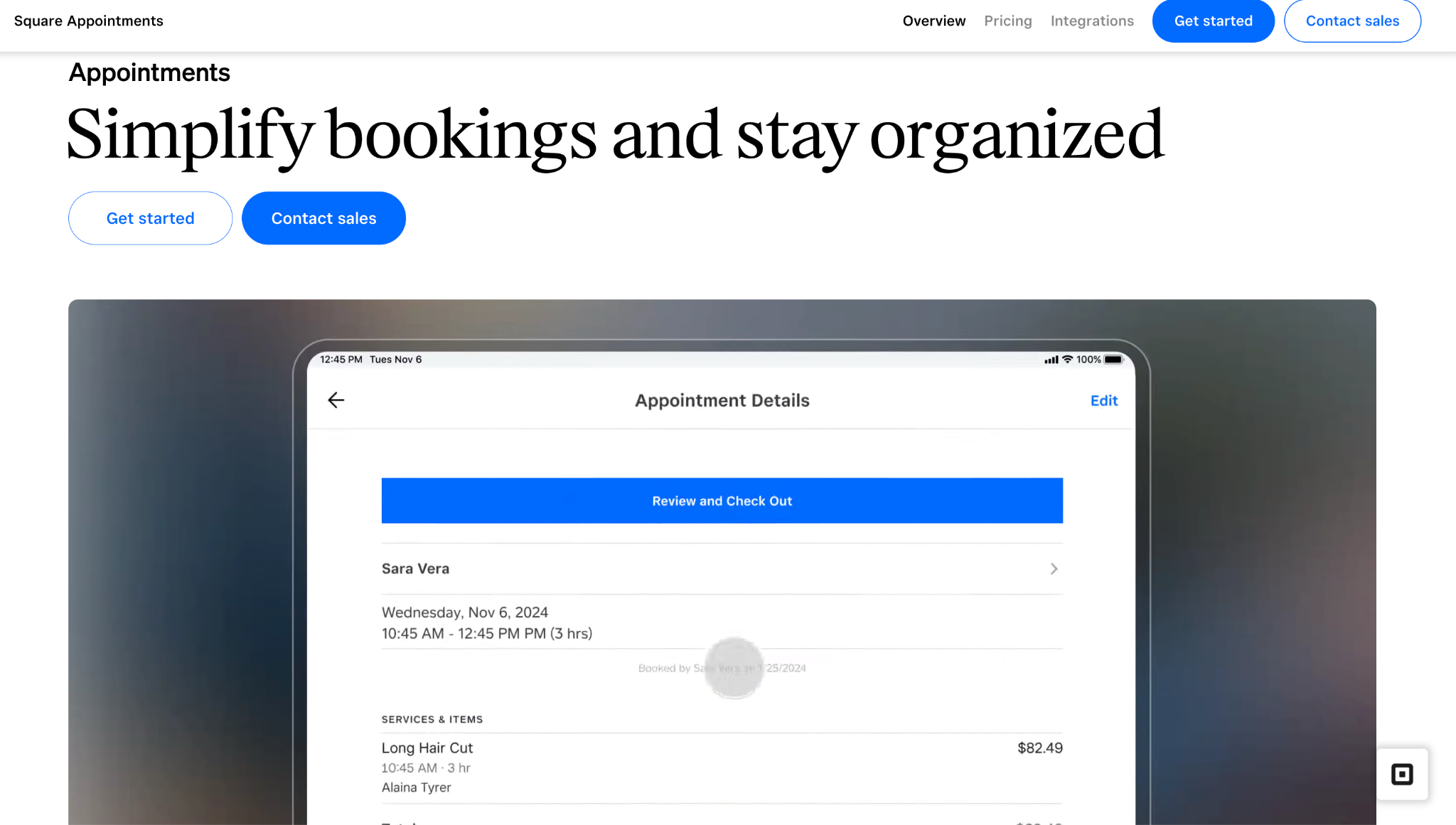Click Get started in the top navigation
Image resolution: width=1456 pixels, height=825 pixels.
coord(1213,21)
